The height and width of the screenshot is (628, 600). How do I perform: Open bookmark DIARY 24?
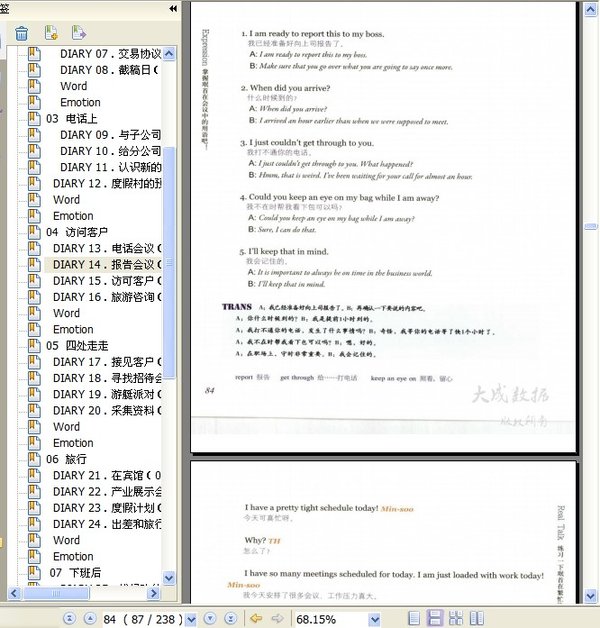click(107, 524)
